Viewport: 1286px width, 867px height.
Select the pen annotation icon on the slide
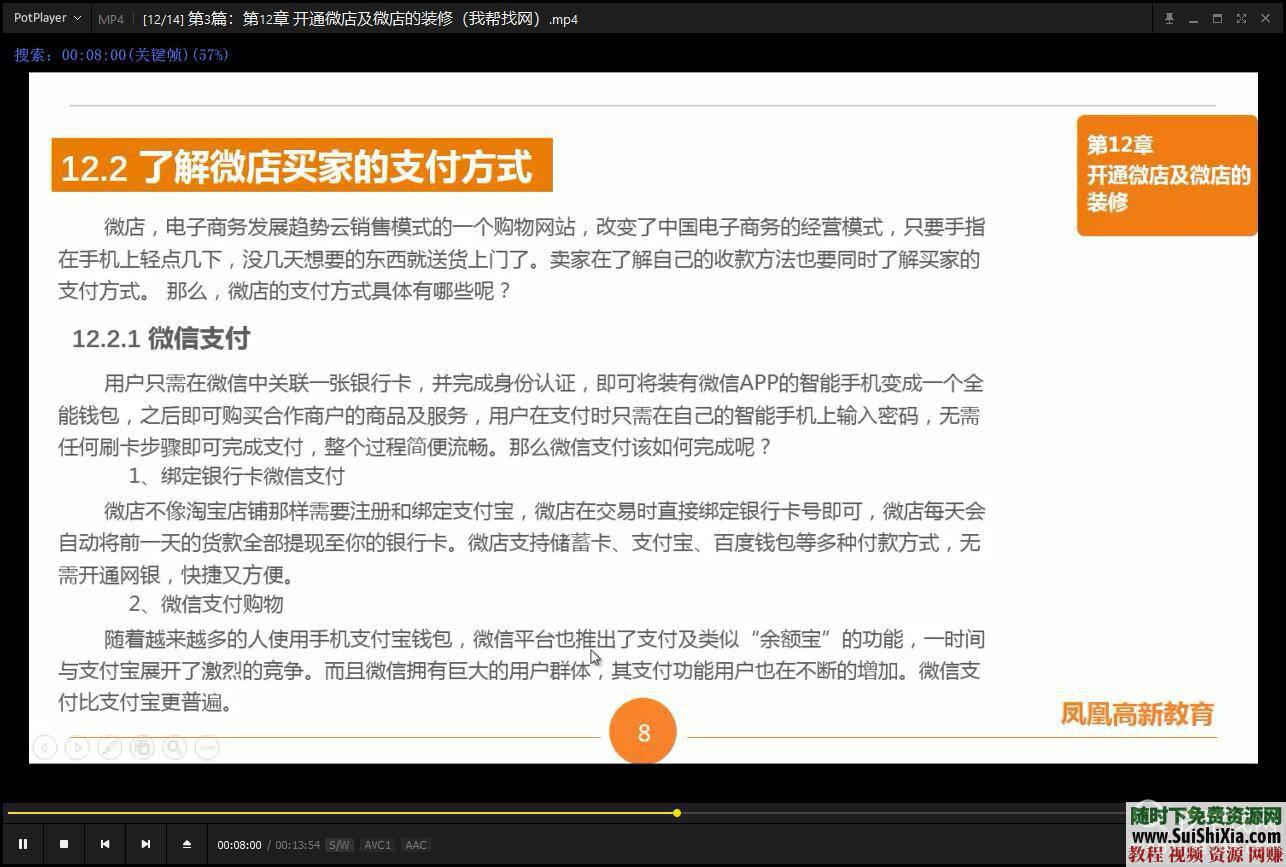110,747
